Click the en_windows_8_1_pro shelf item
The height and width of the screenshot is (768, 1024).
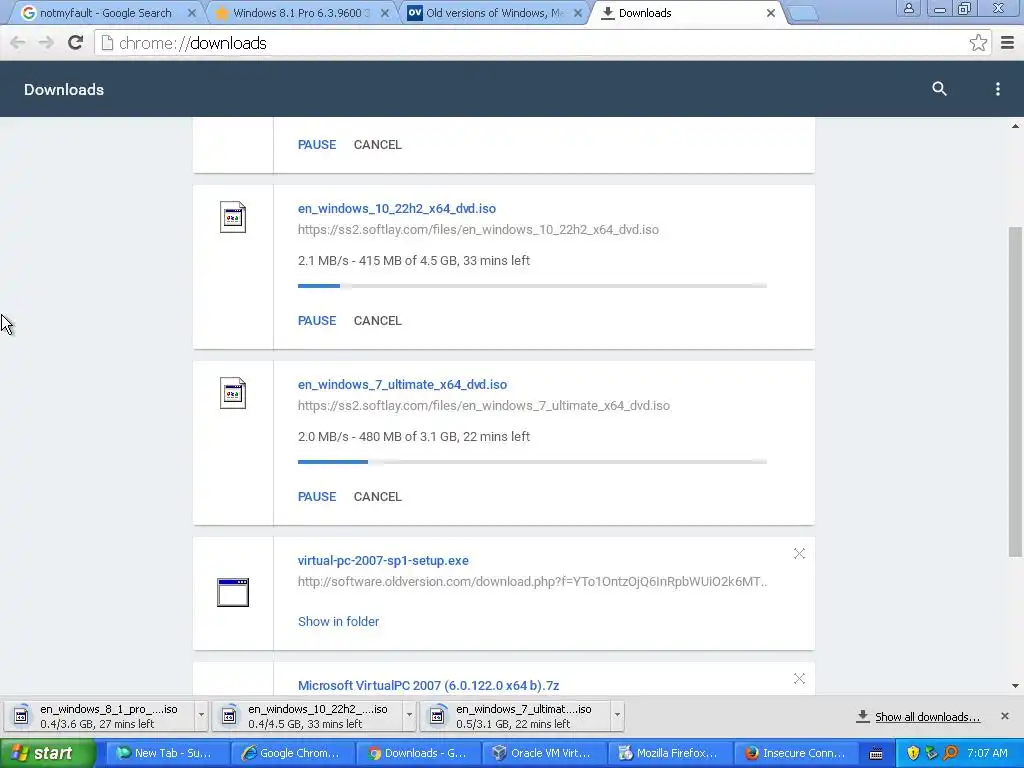[100, 716]
